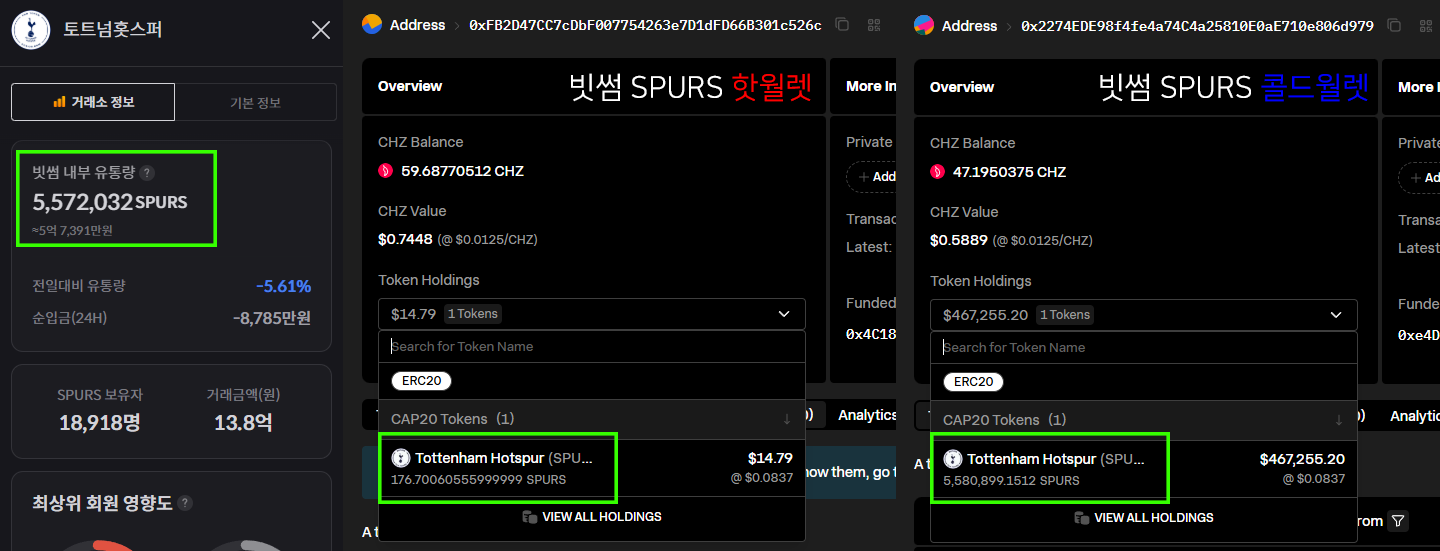1440x551 pixels.
Task: Click the 18,918명 SPURS holders count
Action: pos(99,423)
